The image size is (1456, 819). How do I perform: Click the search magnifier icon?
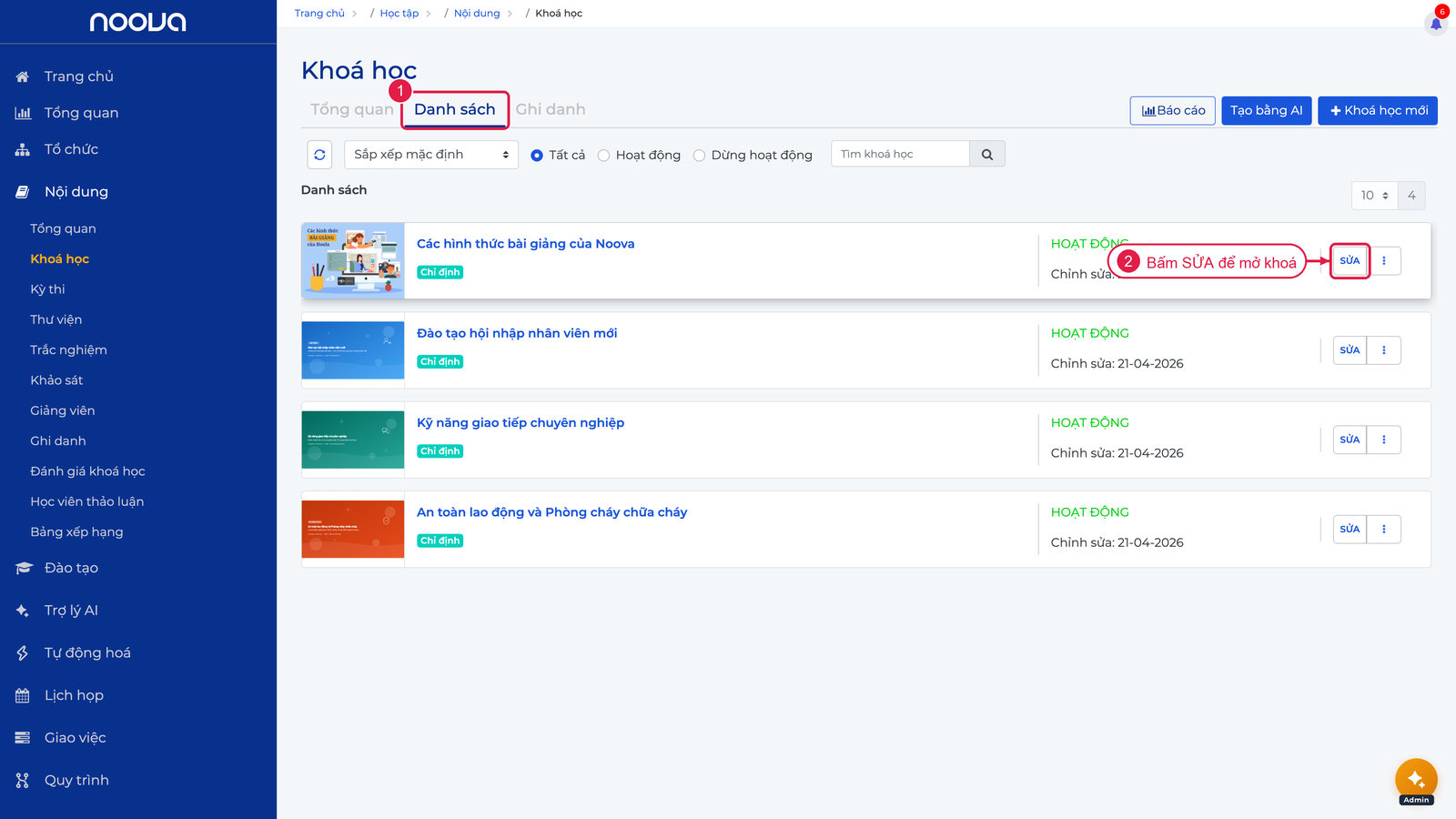click(987, 155)
